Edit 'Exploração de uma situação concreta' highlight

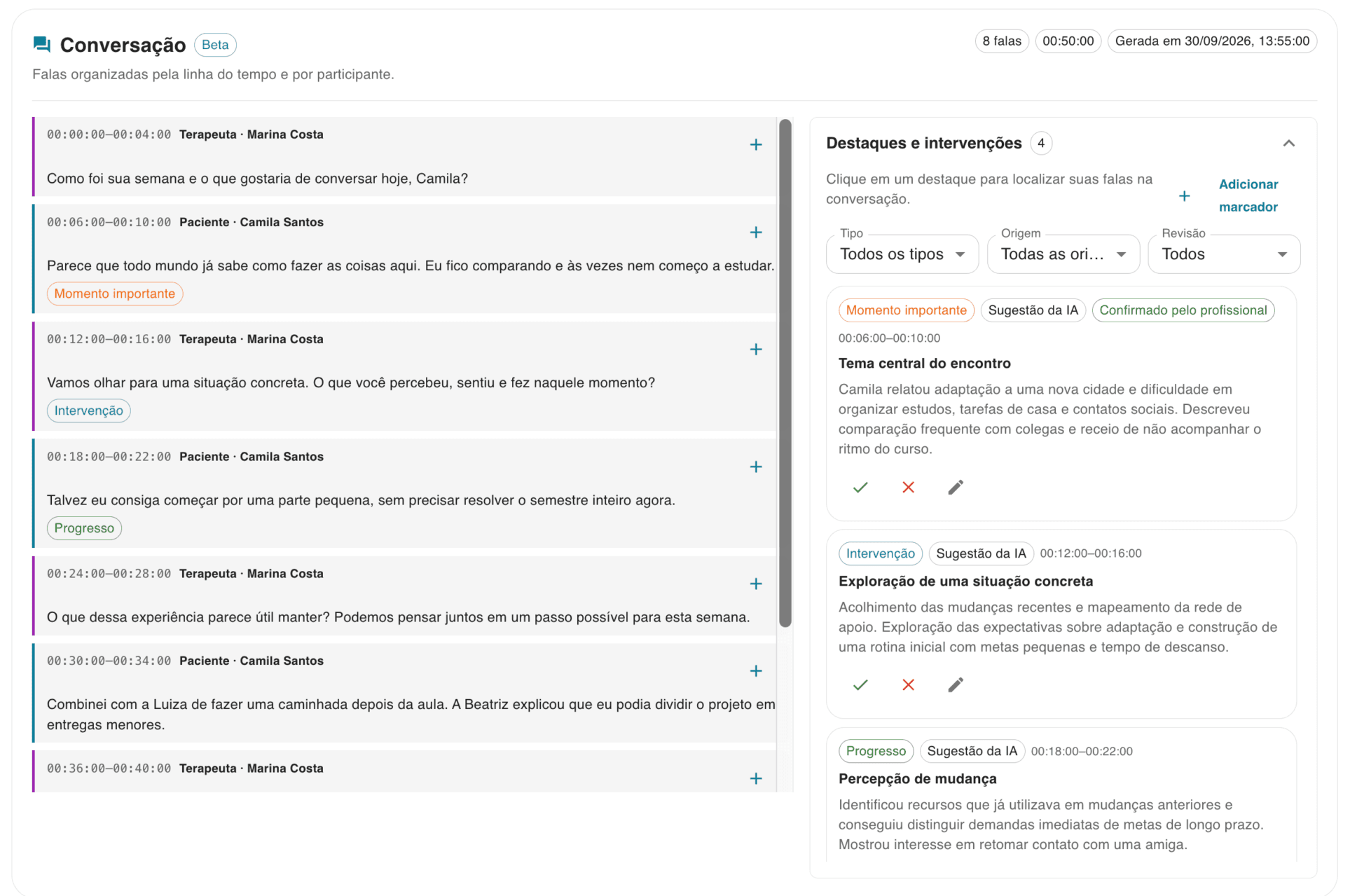pos(956,685)
